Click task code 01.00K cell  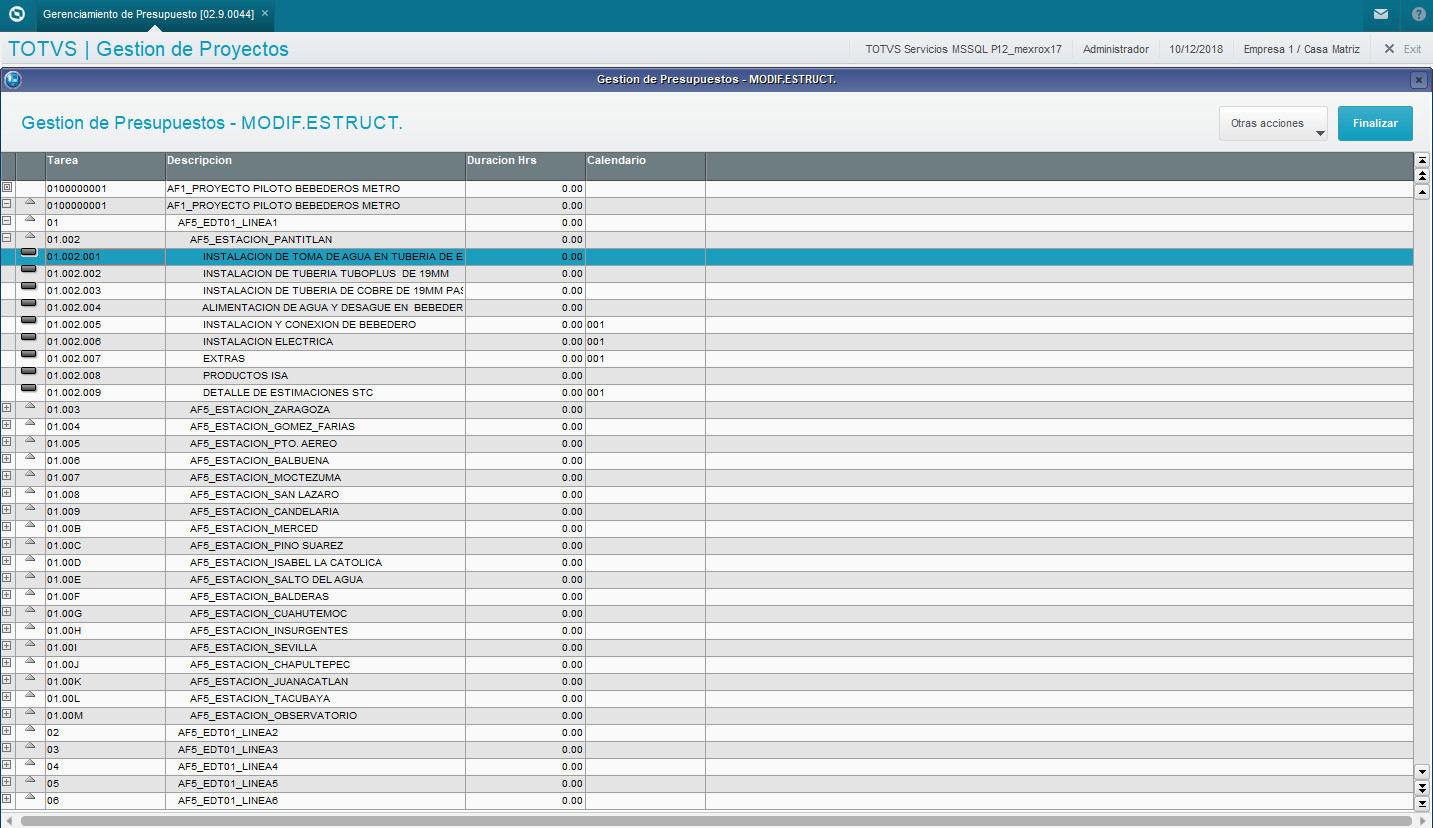[105, 681]
